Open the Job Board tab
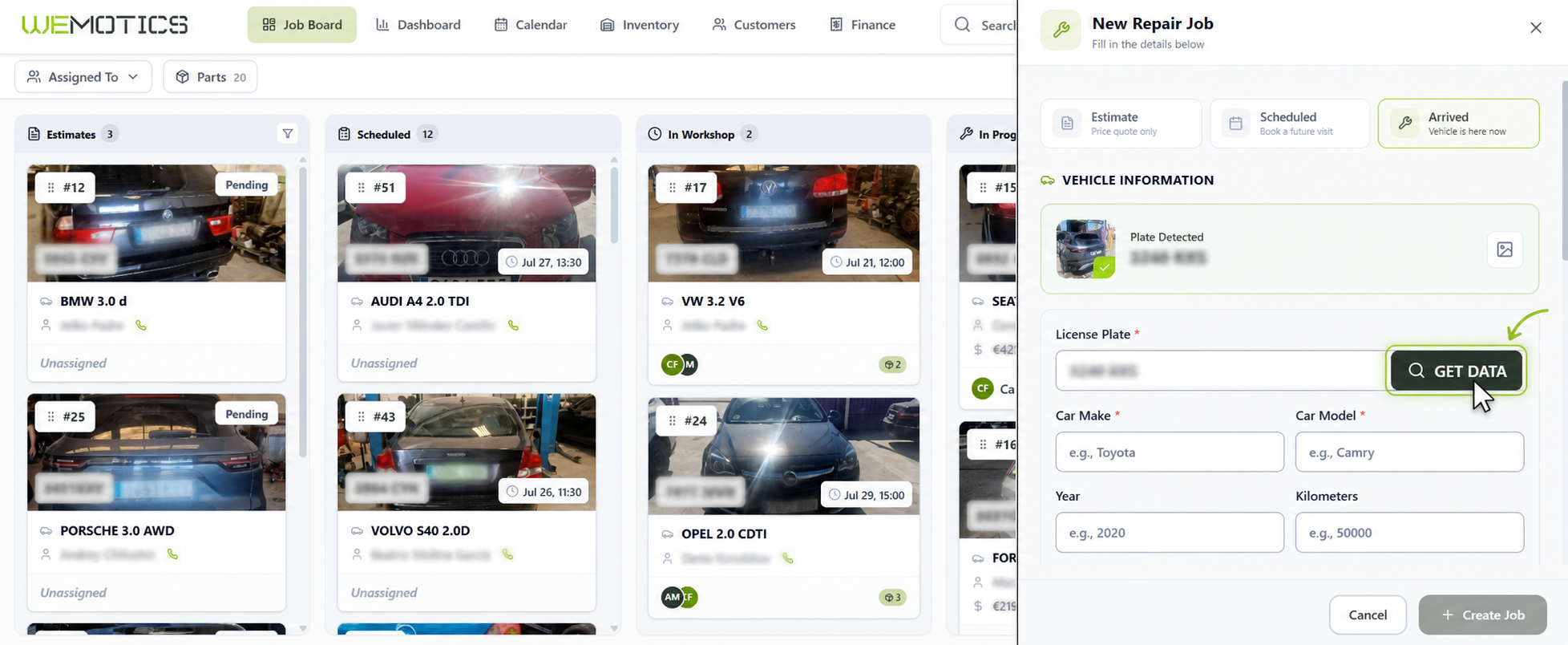 coord(302,25)
